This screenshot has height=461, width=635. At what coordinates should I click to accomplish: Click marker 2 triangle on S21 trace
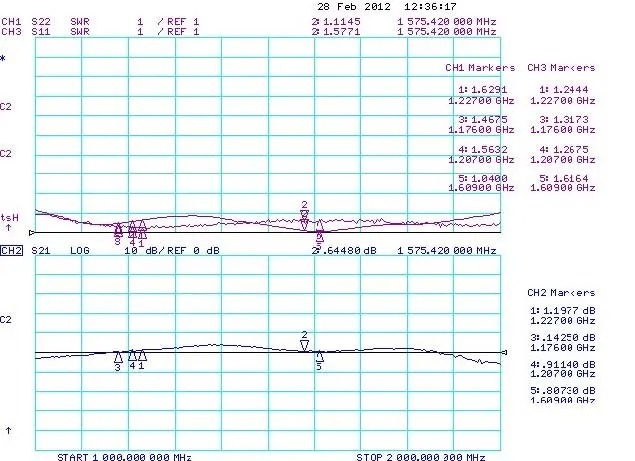[305, 345]
